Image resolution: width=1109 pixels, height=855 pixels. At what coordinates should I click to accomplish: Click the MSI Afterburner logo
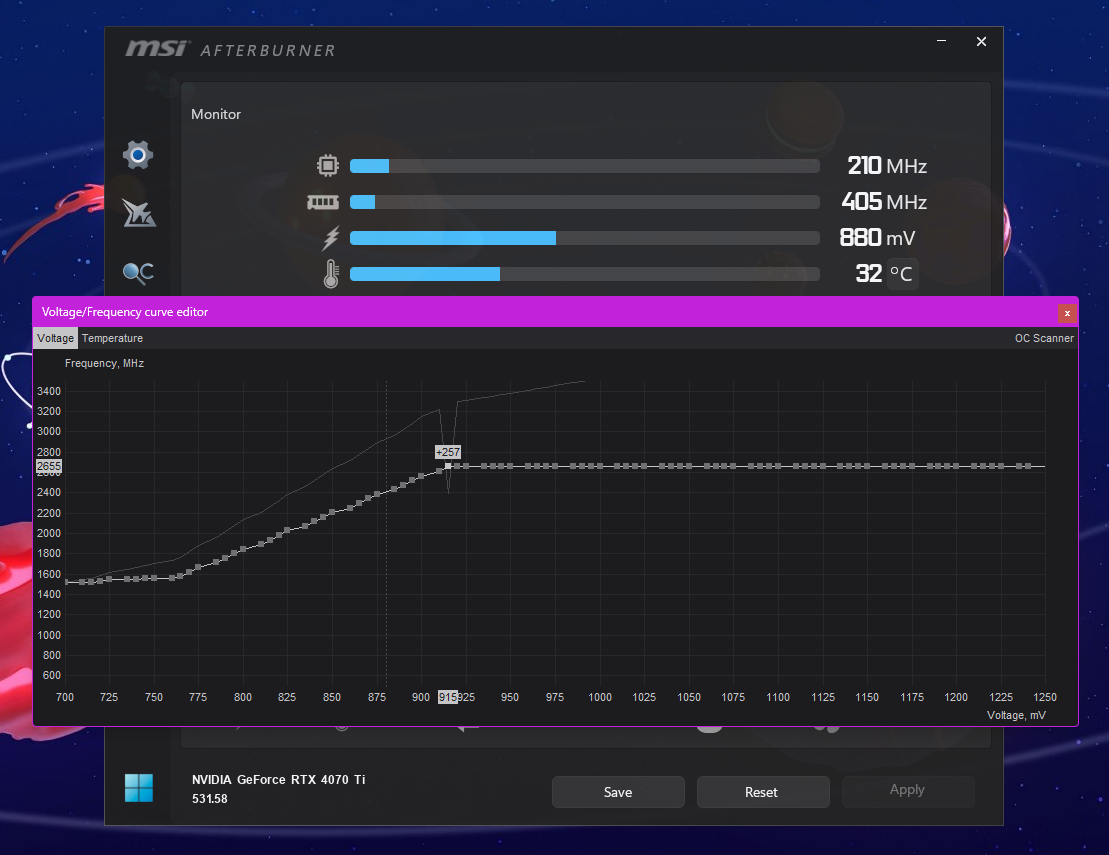pos(231,49)
